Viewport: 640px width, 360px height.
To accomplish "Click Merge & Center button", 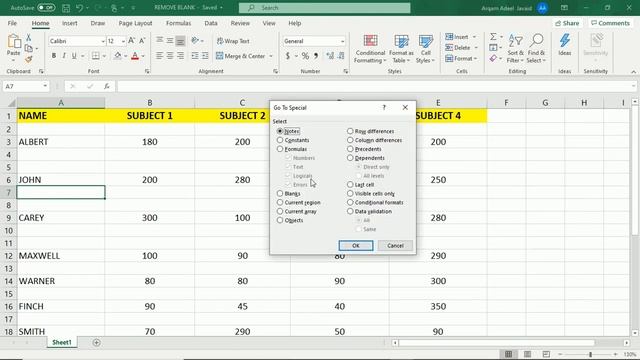I will [240, 56].
